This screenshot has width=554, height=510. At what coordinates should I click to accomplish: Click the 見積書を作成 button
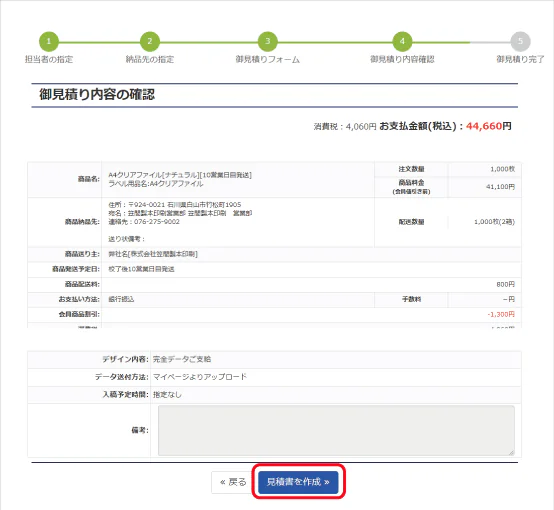pos(298,482)
